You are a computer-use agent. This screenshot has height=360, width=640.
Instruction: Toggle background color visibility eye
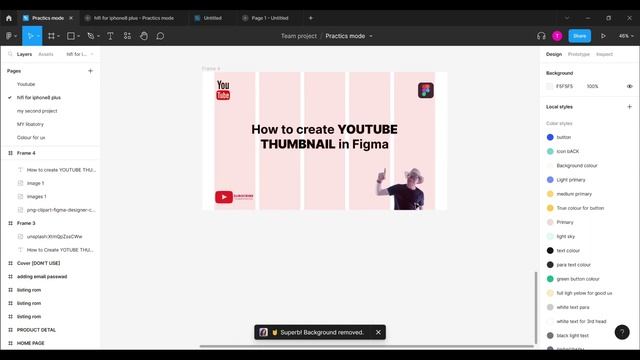[629, 86]
